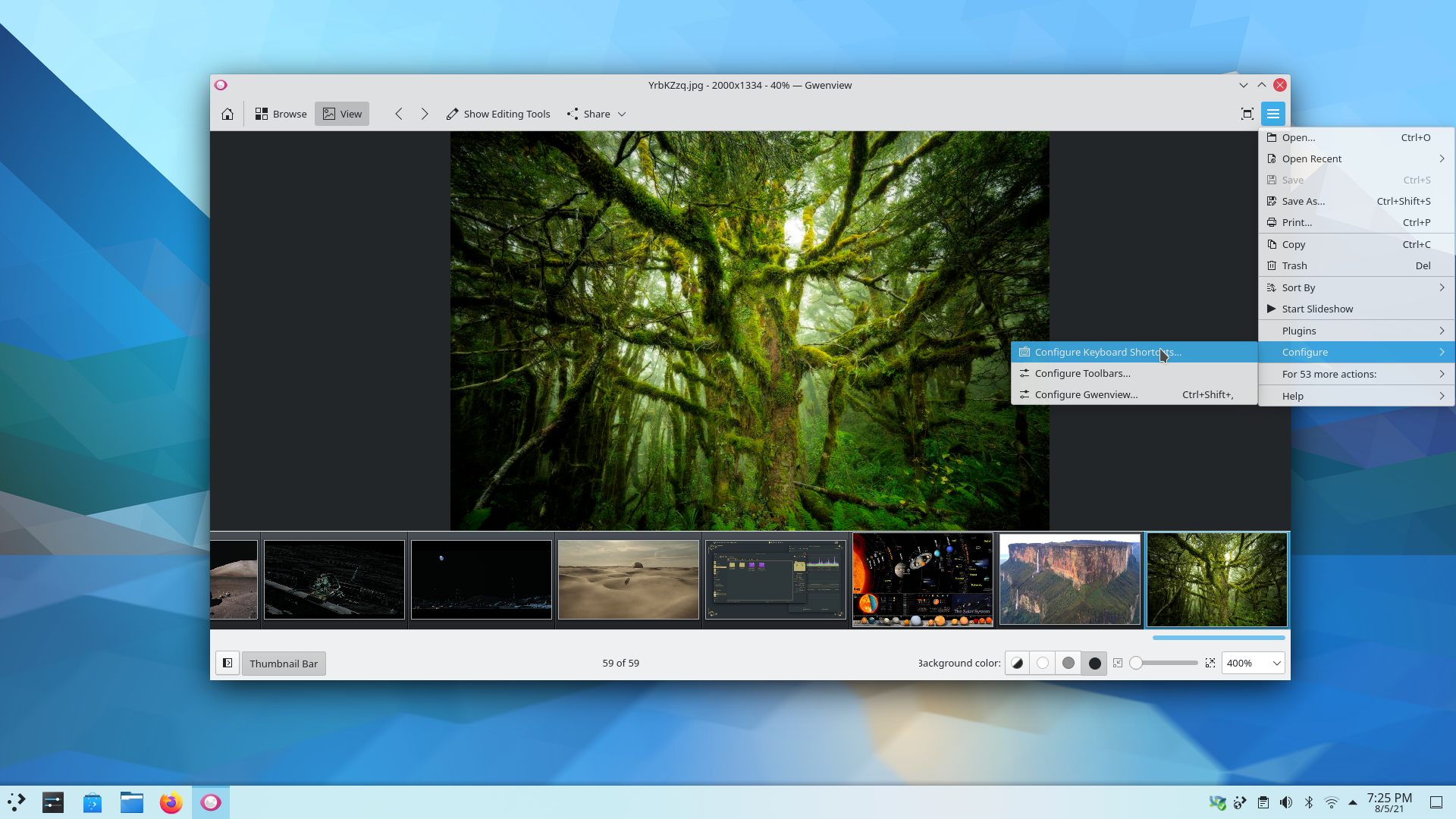The width and height of the screenshot is (1456, 819).
Task: Click the home/folder navigation icon
Action: (x=228, y=113)
